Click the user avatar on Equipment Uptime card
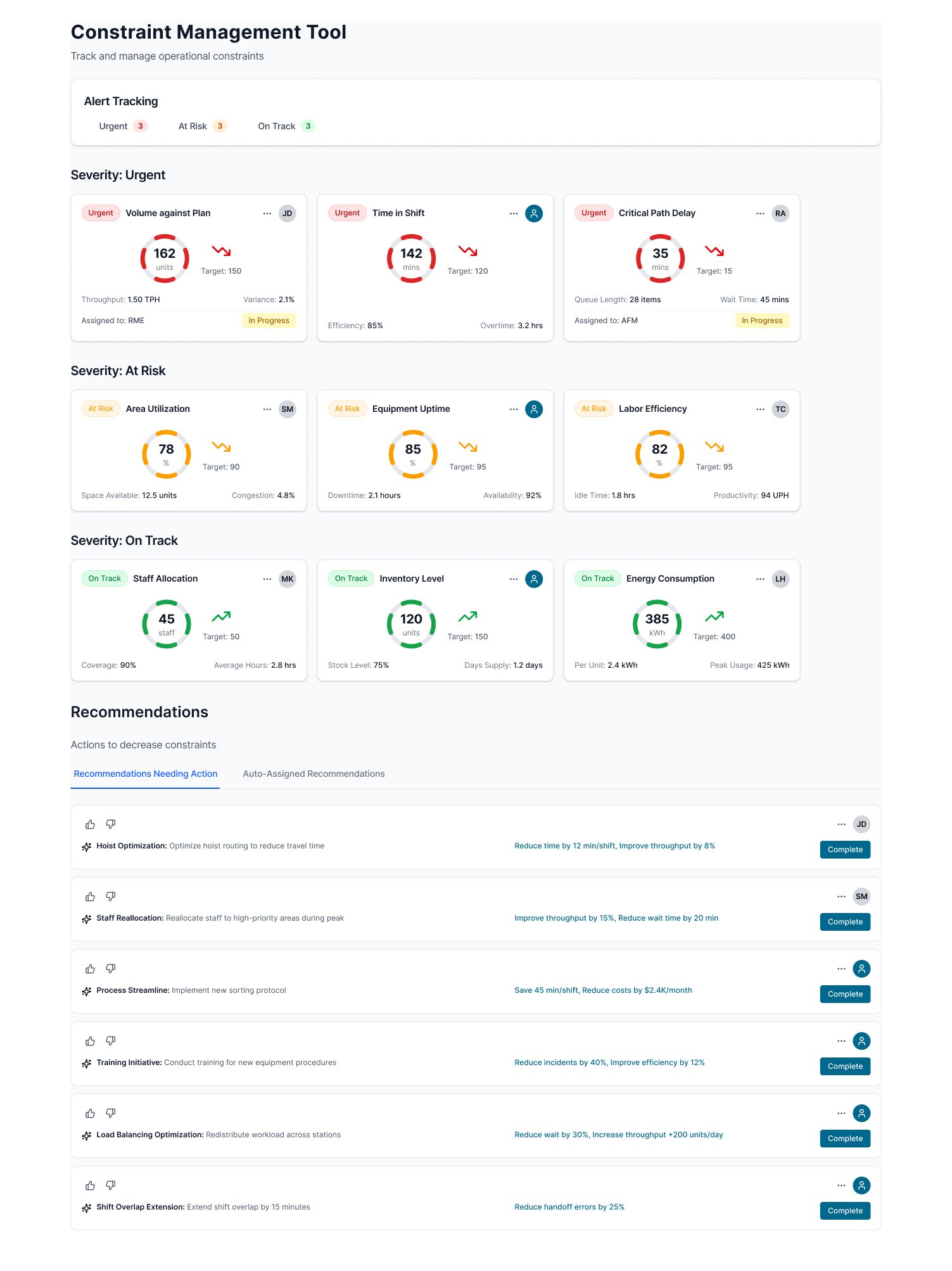 (x=534, y=409)
